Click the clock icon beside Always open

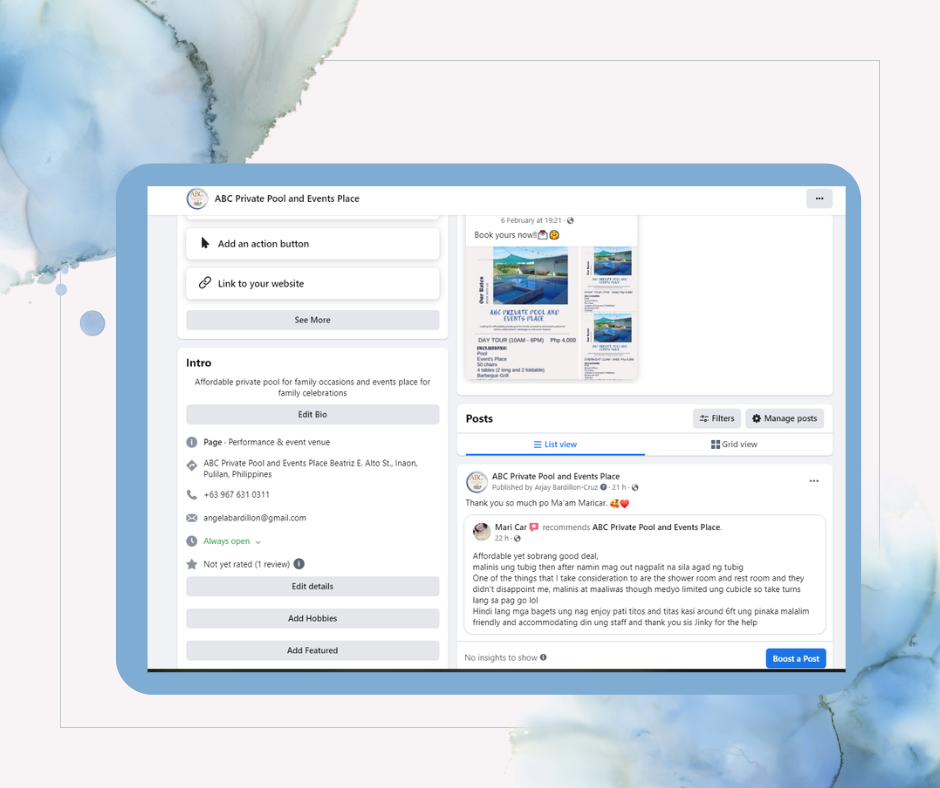192,541
